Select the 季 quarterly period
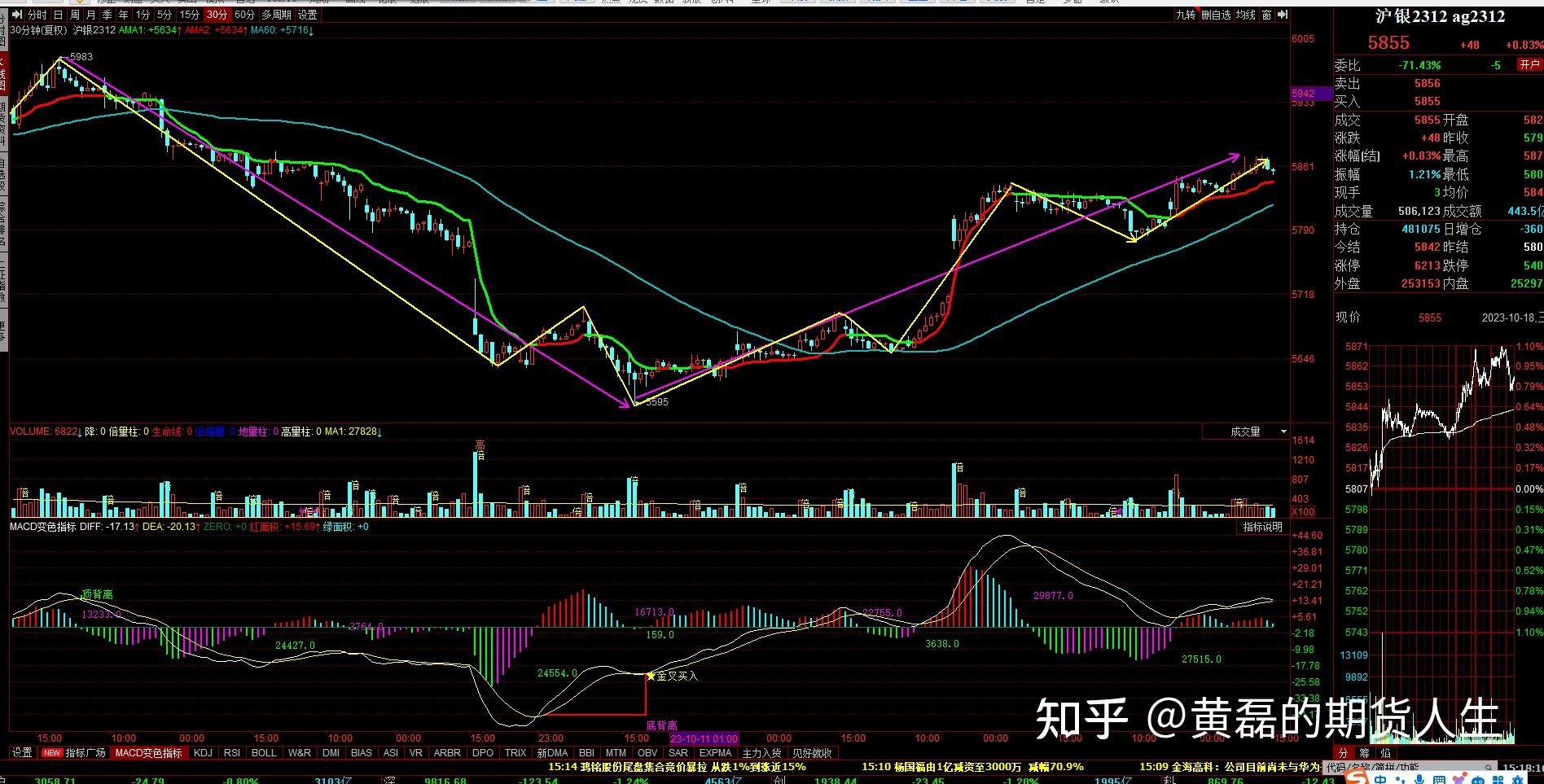This screenshot has height=784, width=1544. (107, 15)
